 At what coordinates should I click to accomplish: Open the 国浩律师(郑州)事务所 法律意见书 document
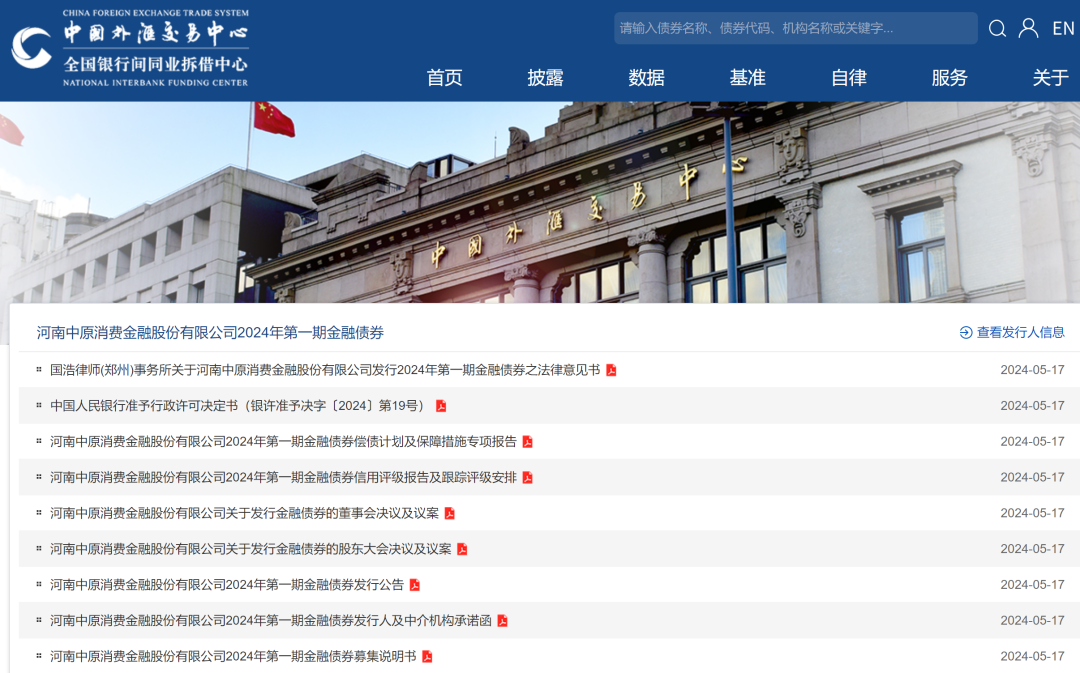tap(324, 370)
